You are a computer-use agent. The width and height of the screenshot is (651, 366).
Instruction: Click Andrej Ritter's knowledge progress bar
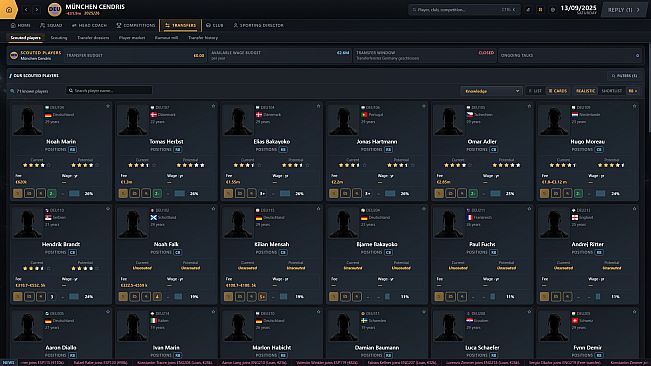(598, 296)
